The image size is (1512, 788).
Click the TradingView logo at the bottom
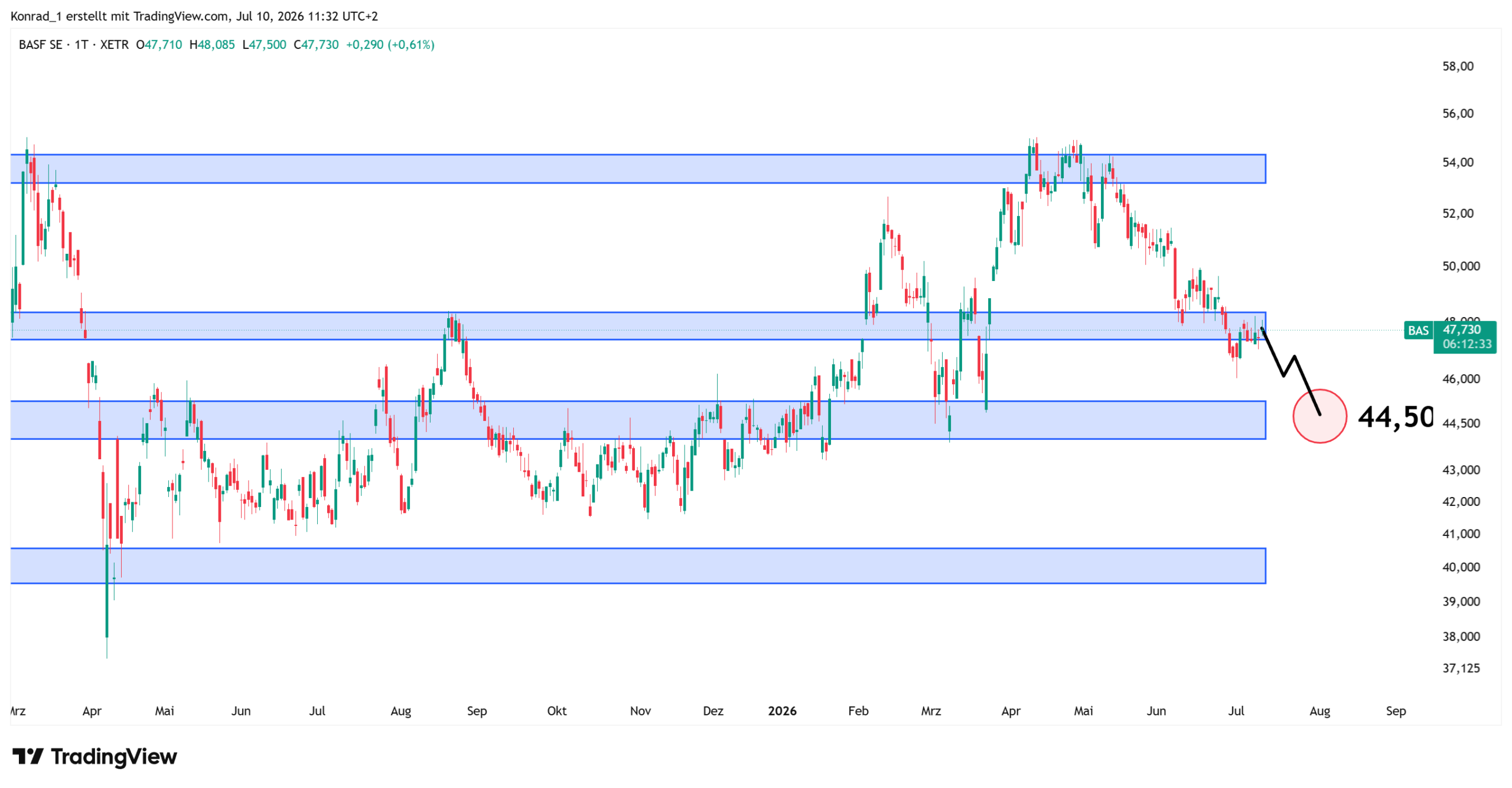tap(94, 756)
